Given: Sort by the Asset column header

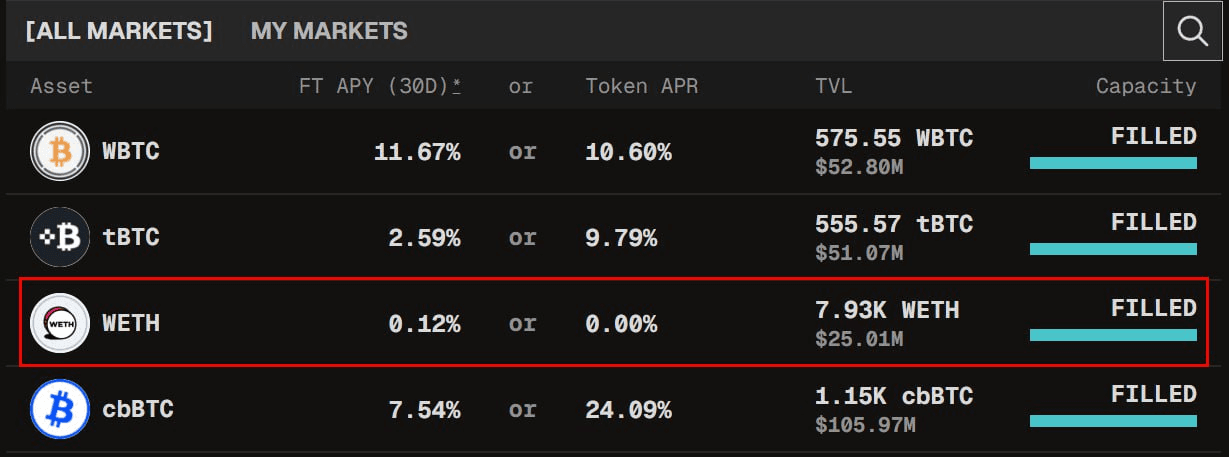Looking at the screenshot, I should (x=61, y=86).
